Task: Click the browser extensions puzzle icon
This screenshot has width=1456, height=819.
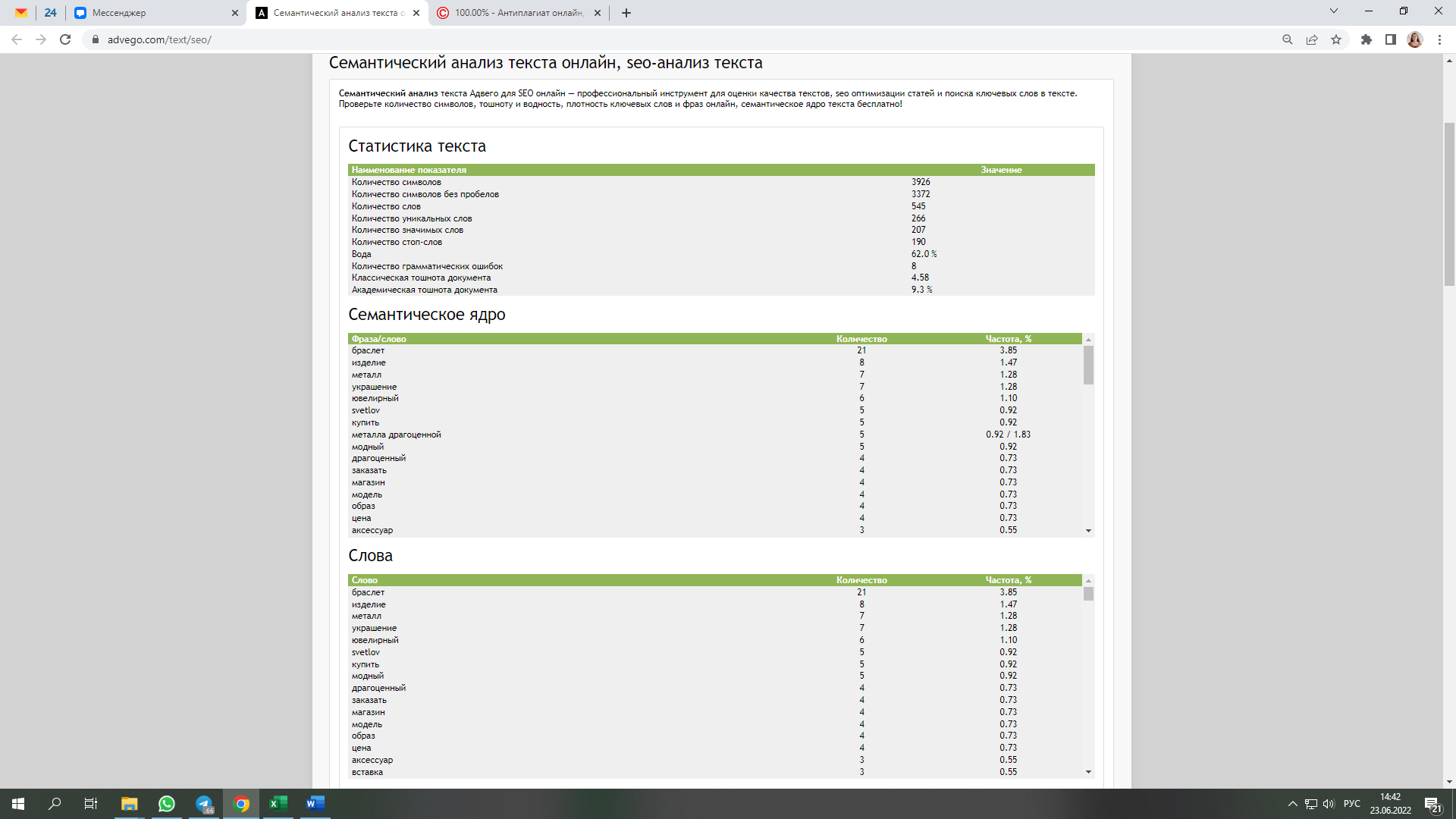Action: pyautogui.click(x=1366, y=39)
